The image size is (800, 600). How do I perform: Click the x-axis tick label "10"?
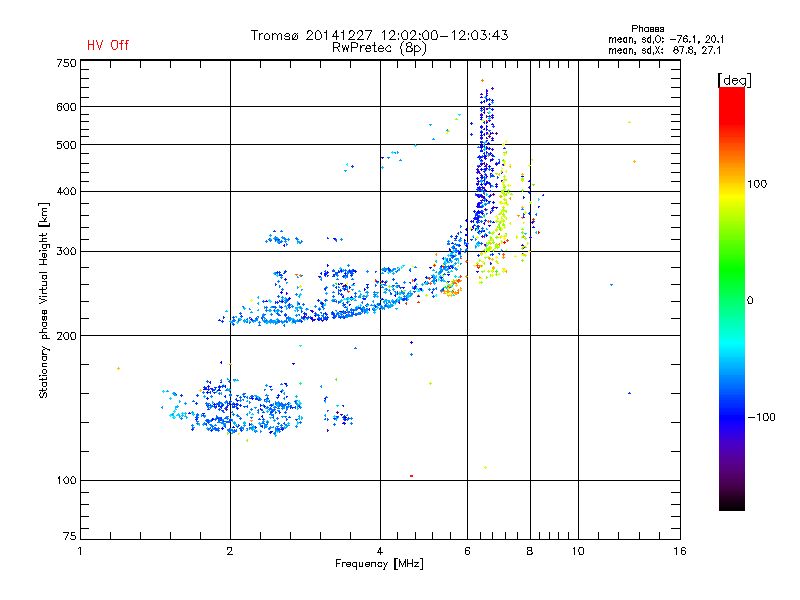pyautogui.click(x=578, y=551)
